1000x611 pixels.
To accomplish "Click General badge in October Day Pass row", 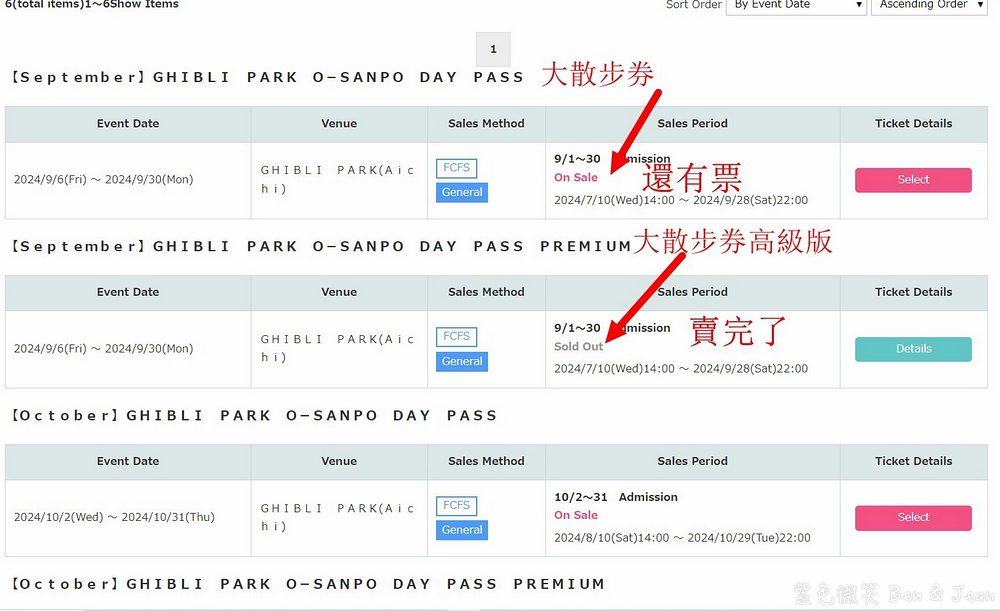I will point(462,530).
